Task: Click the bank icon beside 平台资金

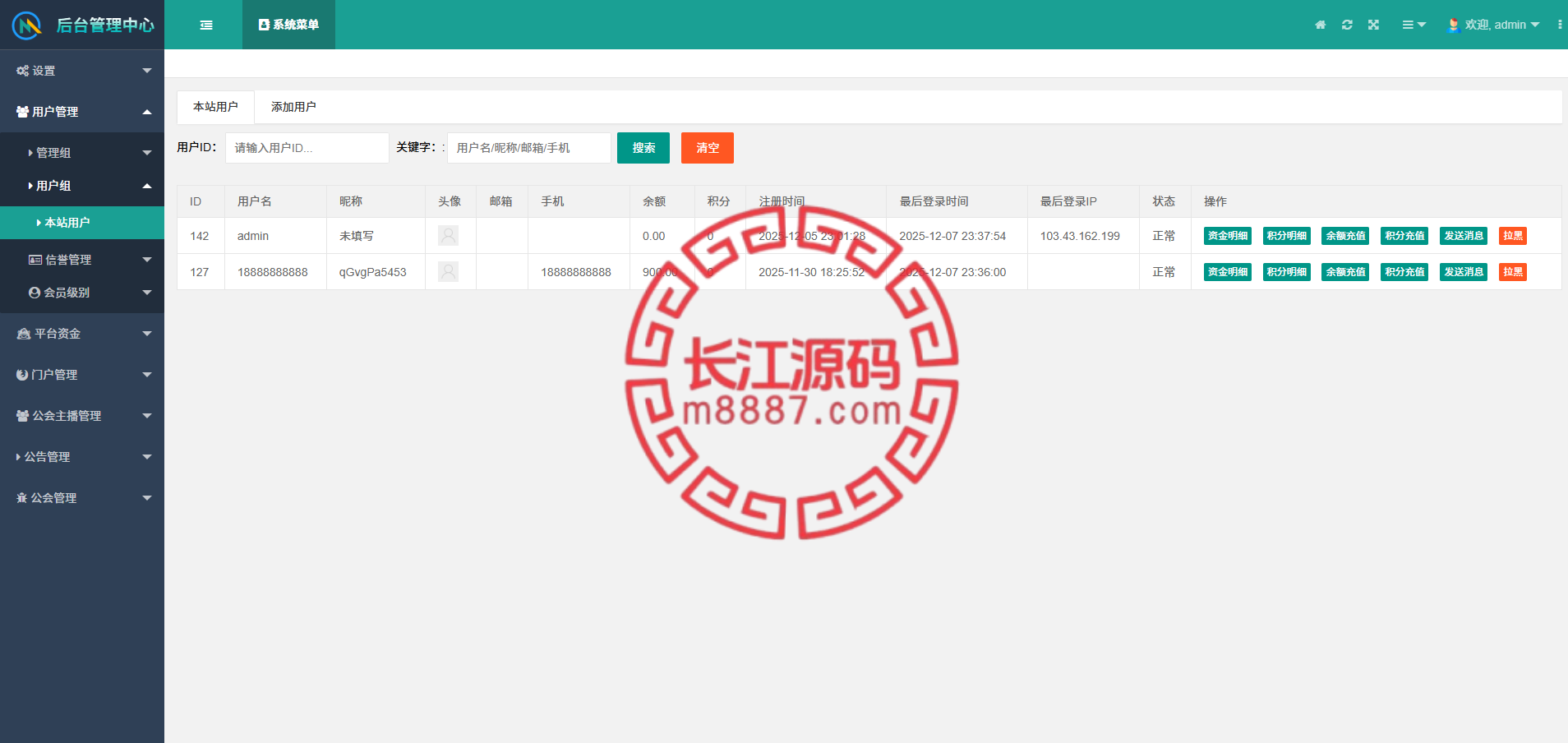Action: (x=24, y=334)
